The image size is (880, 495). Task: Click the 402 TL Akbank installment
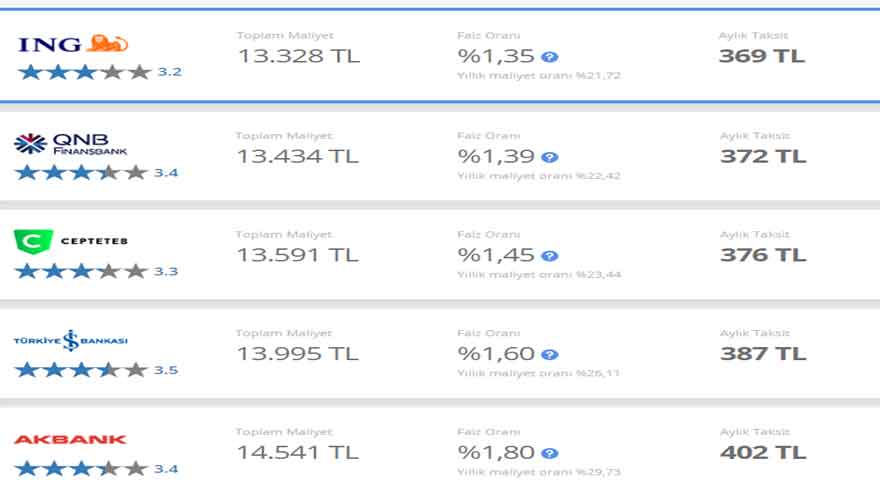762,452
